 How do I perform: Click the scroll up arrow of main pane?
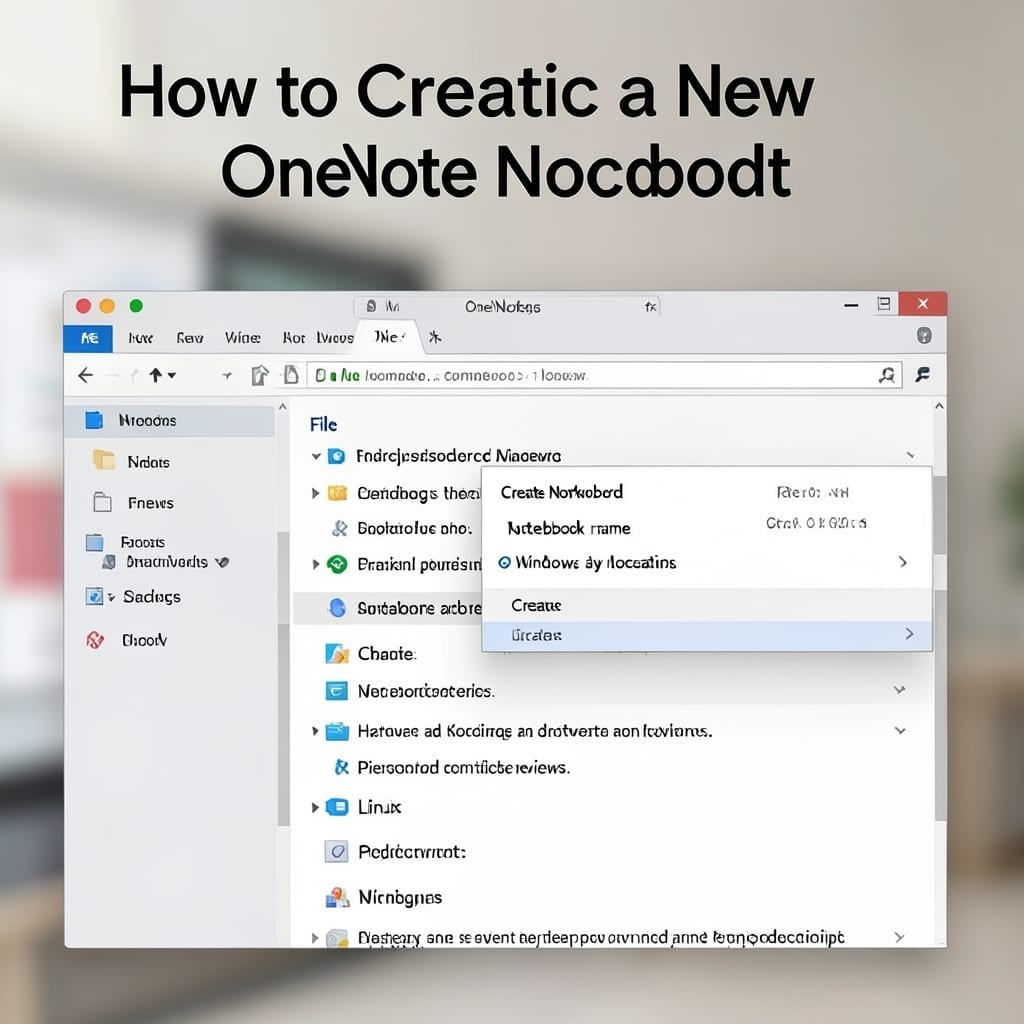(x=939, y=406)
